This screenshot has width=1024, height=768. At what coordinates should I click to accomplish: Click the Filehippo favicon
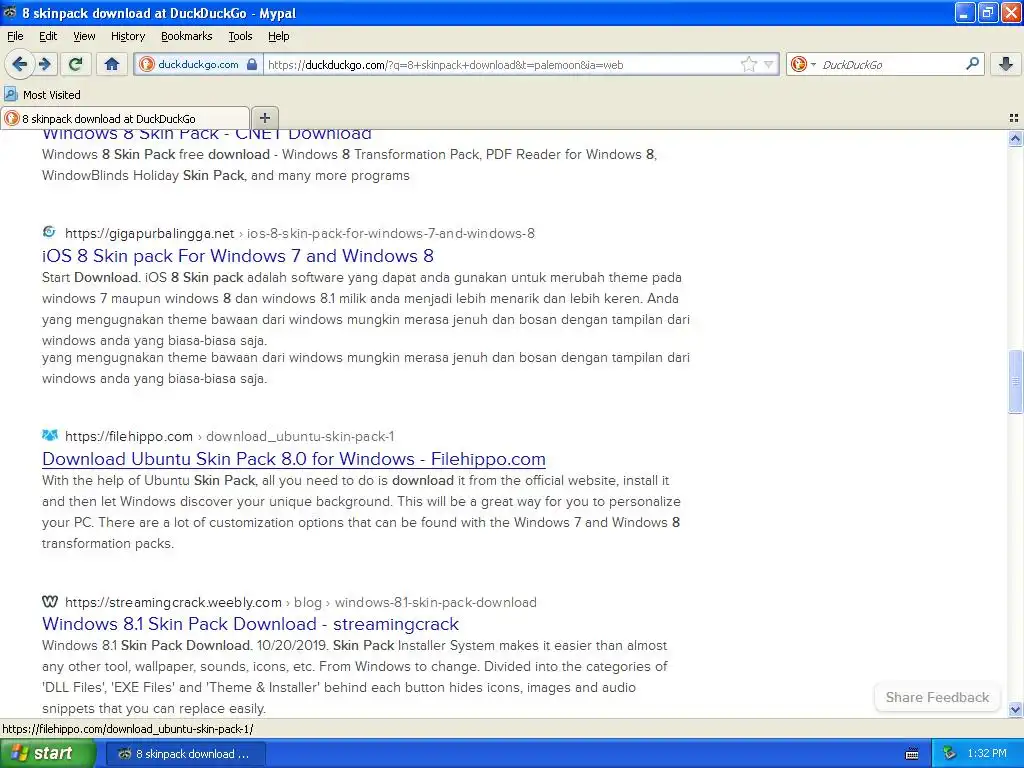tap(50, 435)
